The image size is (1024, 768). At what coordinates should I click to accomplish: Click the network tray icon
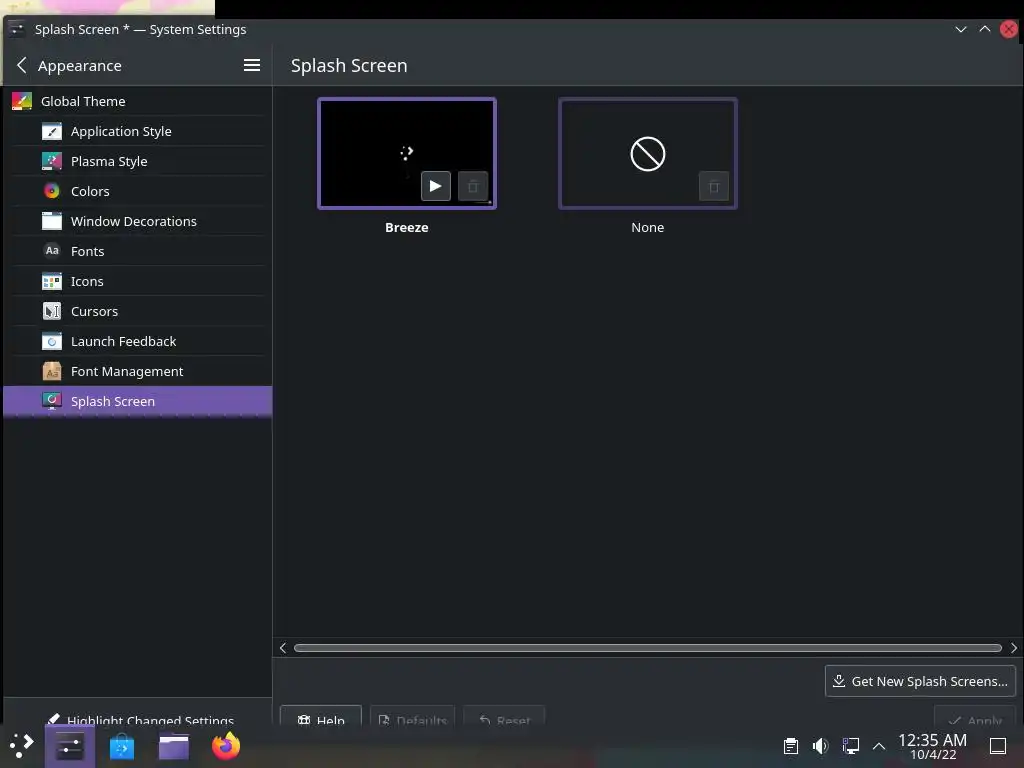click(x=850, y=746)
